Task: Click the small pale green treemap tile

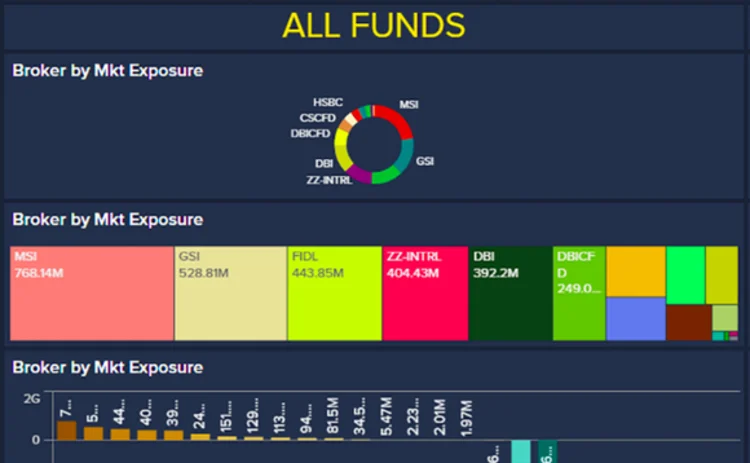Action: coord(725,318)
